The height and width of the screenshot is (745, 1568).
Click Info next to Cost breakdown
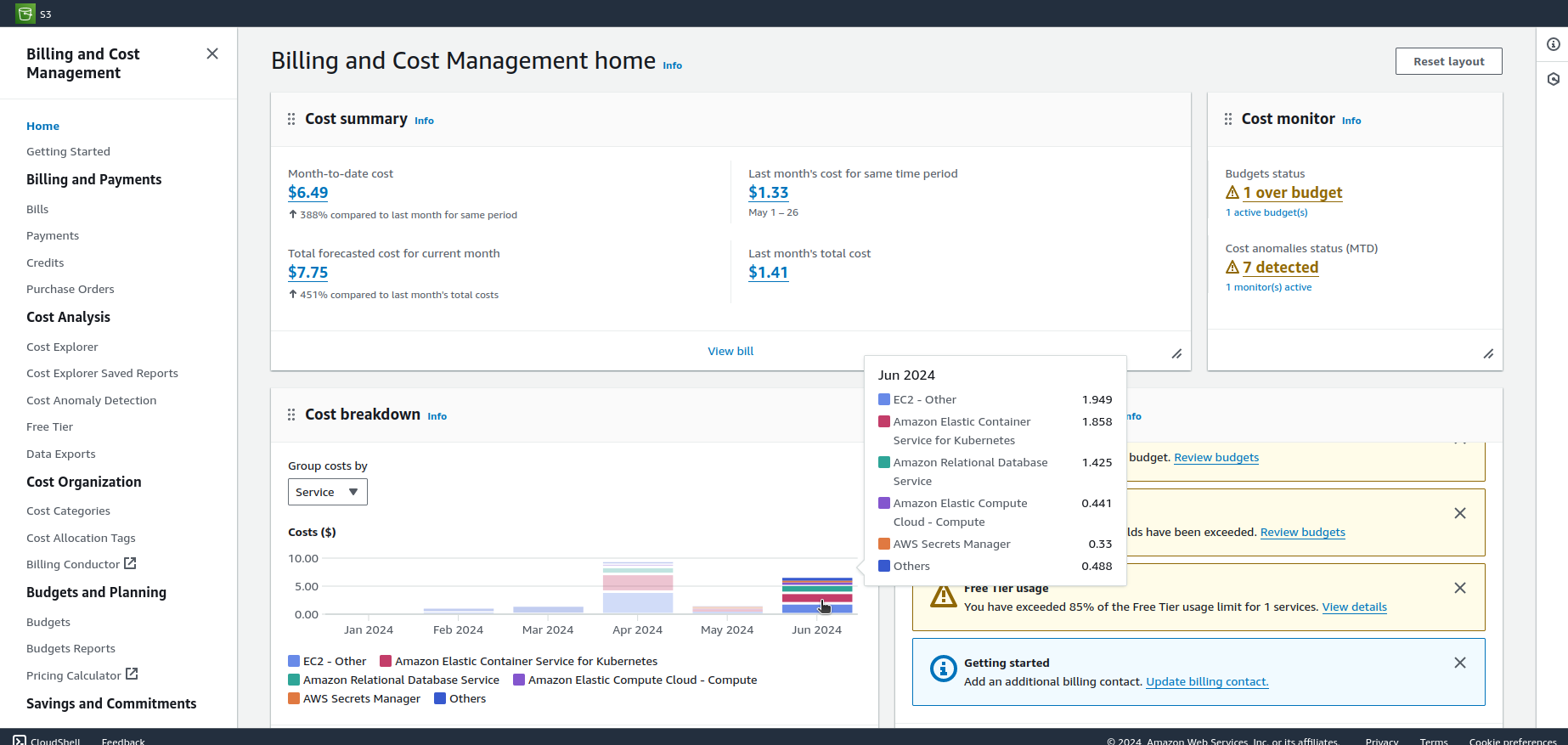(437, 416)
